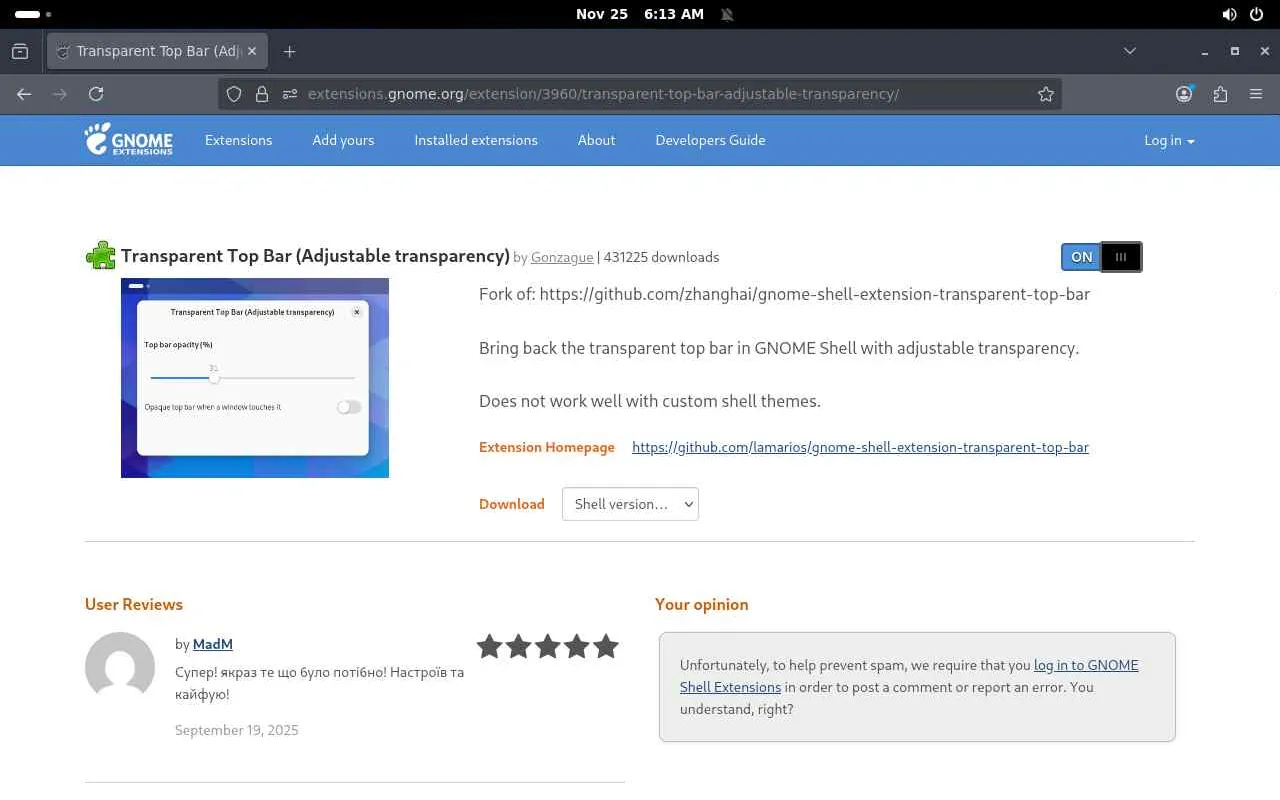Open the Extensions nav item
1280x800 pixels.
click(238, 140)
